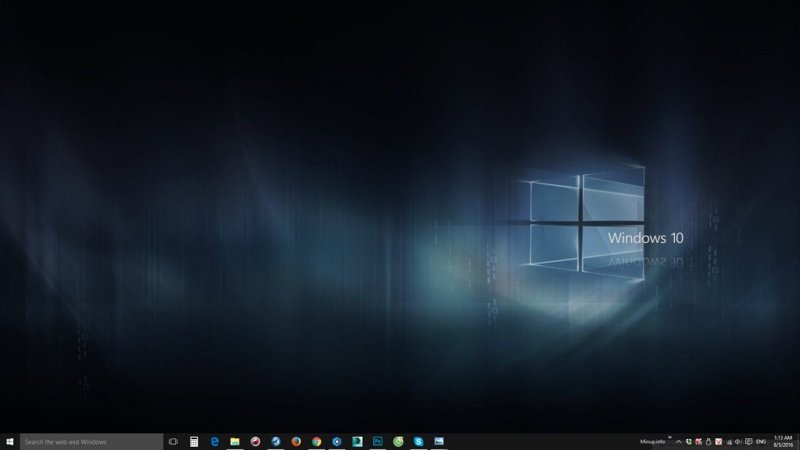Launch Google Chrome from the taskbar
The image size is (800, 450).
[x=316, y=442]
